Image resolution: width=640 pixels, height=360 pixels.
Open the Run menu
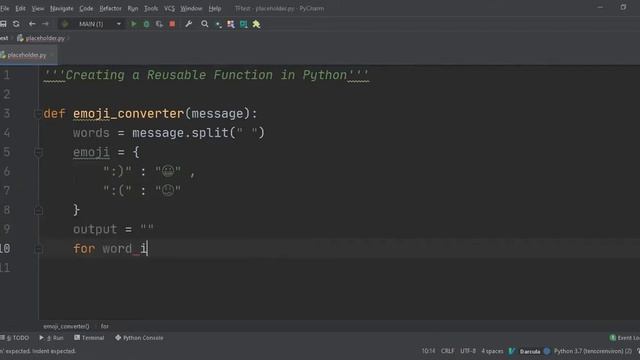pos(133,8)
